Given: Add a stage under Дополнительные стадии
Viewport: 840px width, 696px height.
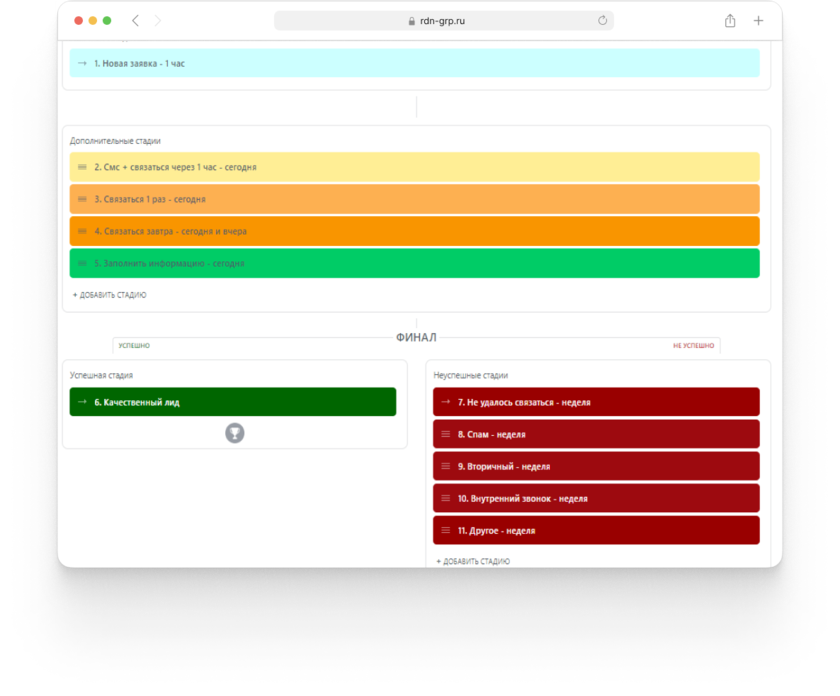Looking at the screenshot, I should tap(110, 295).
